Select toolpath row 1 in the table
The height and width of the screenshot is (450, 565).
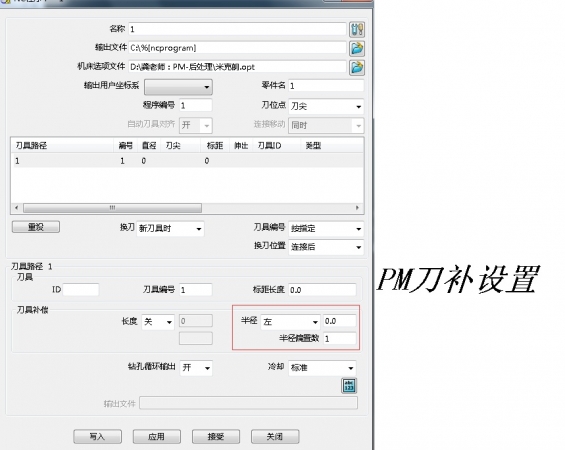187,161
